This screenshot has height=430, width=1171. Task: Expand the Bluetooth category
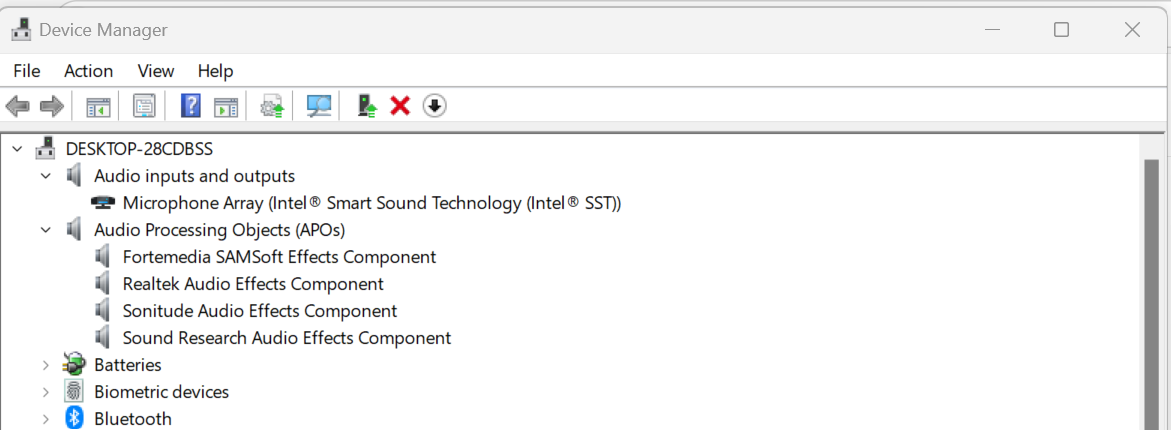point(45,419)
